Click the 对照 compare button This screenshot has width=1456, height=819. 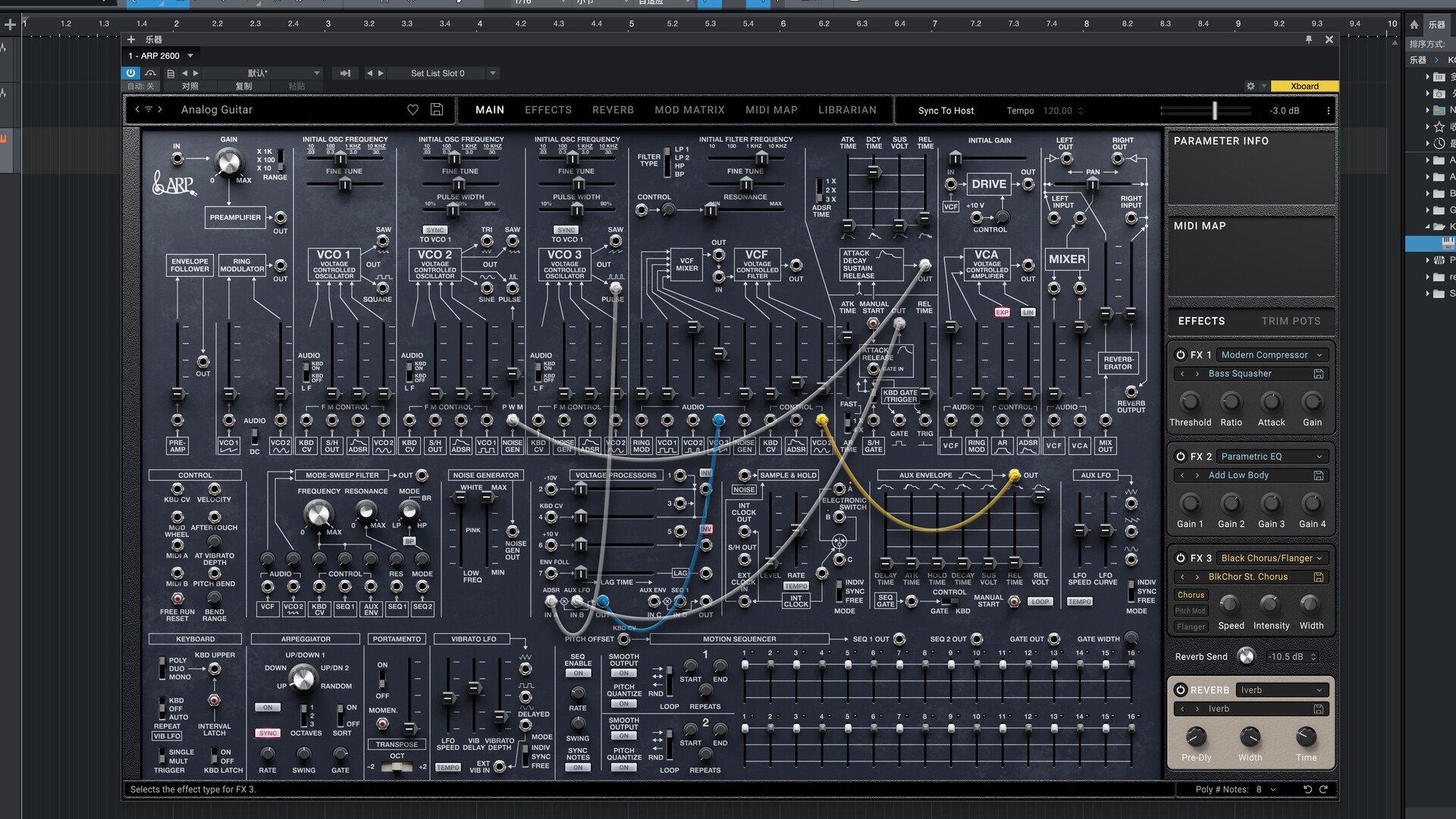[x=190, y=86]
